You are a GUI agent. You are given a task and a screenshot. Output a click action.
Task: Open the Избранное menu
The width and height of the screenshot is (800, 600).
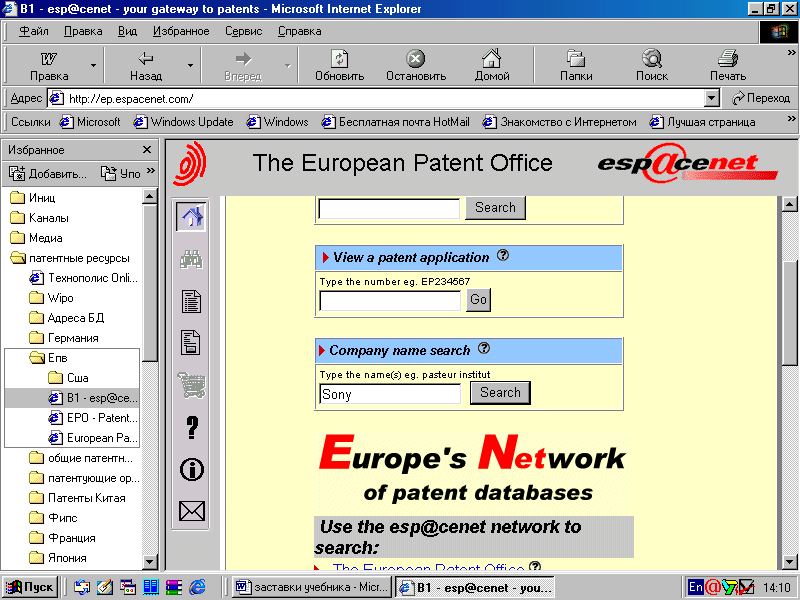coord(181,31)
